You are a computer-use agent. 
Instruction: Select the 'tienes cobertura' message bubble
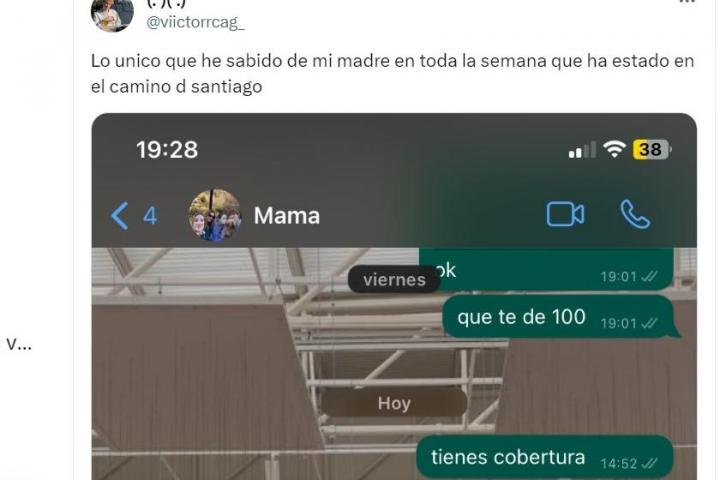click(545, 457)
